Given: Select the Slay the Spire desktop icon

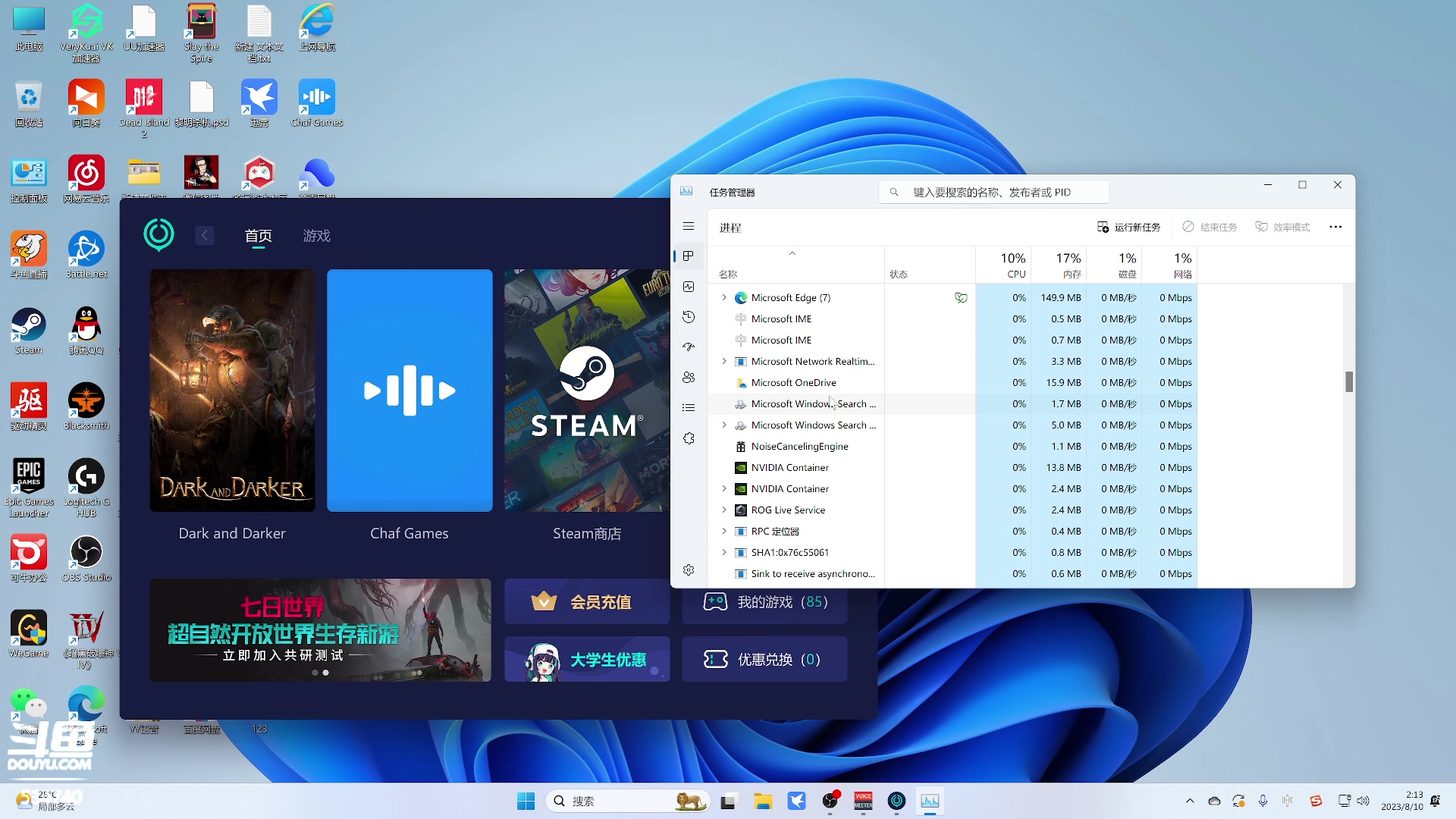Looking at the screenshot, I should (201, 33).
